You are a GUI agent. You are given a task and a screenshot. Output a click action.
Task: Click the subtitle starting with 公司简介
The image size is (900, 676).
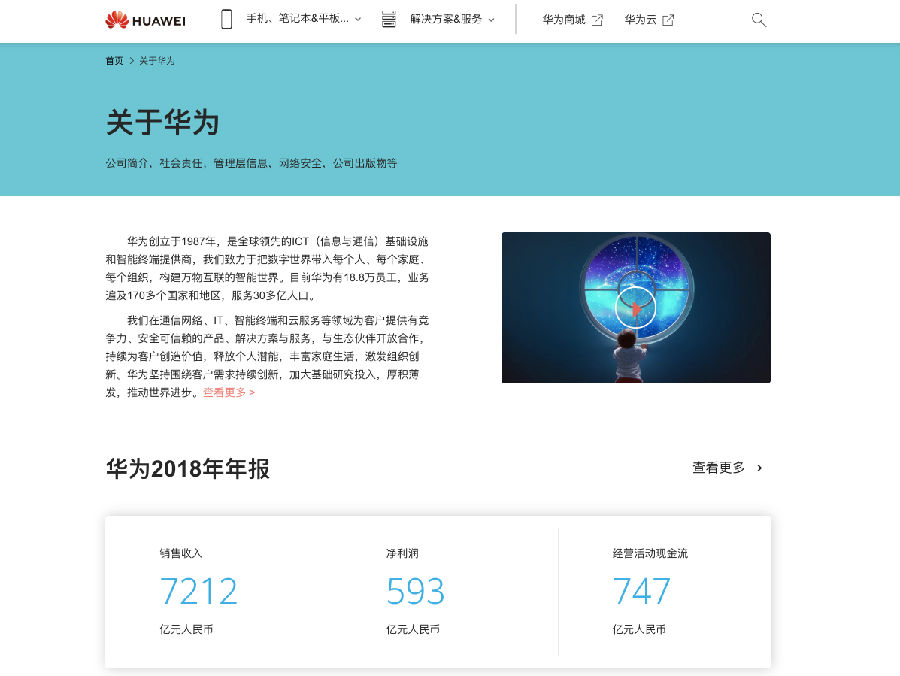click(251, 163)
